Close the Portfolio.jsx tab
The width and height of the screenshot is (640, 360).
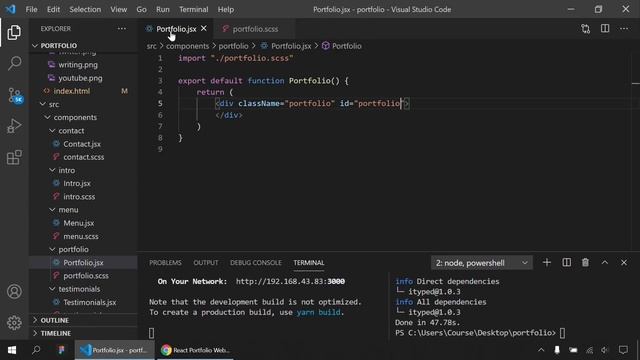(204, 29)
